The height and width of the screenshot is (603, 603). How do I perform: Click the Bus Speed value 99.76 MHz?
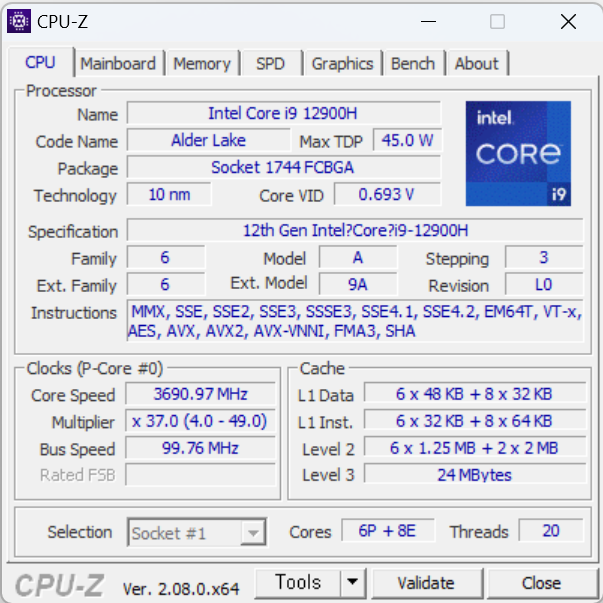tap(200, 448)
